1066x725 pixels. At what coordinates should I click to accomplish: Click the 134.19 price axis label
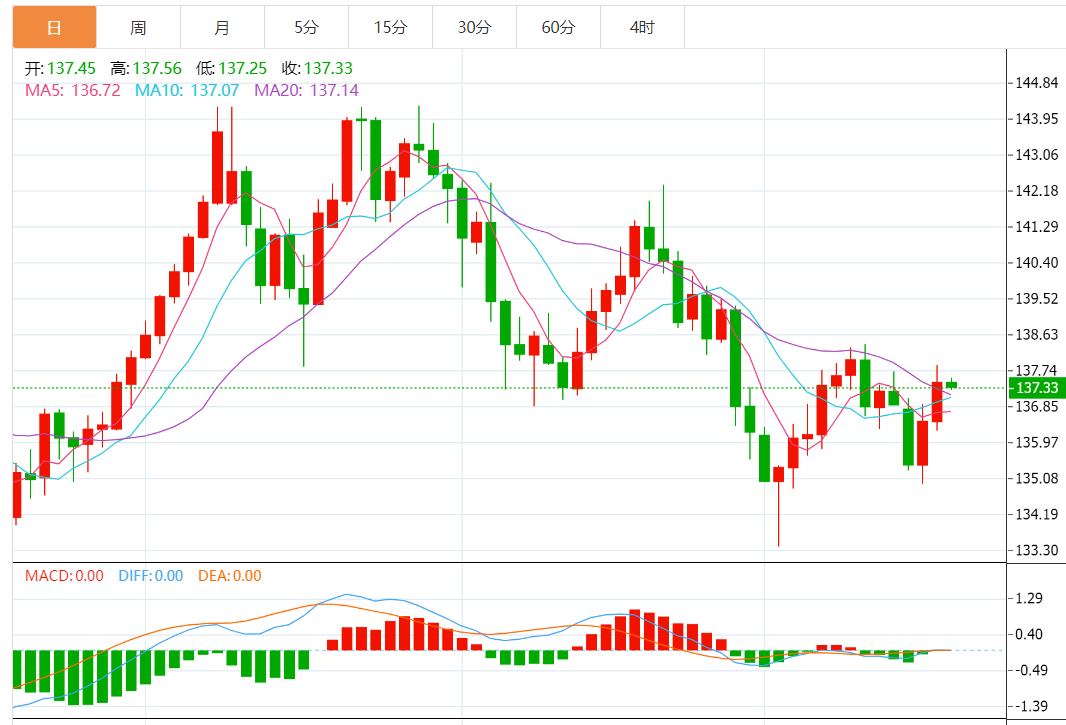[x=1037, y=515]
